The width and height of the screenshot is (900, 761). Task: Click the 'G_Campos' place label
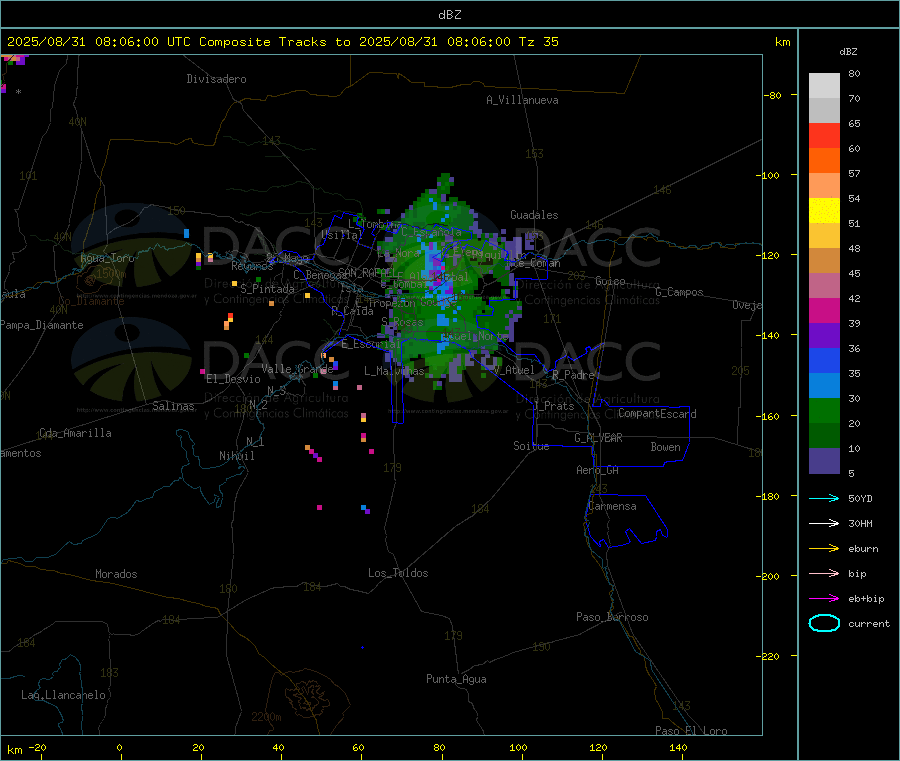pos(679,292)
